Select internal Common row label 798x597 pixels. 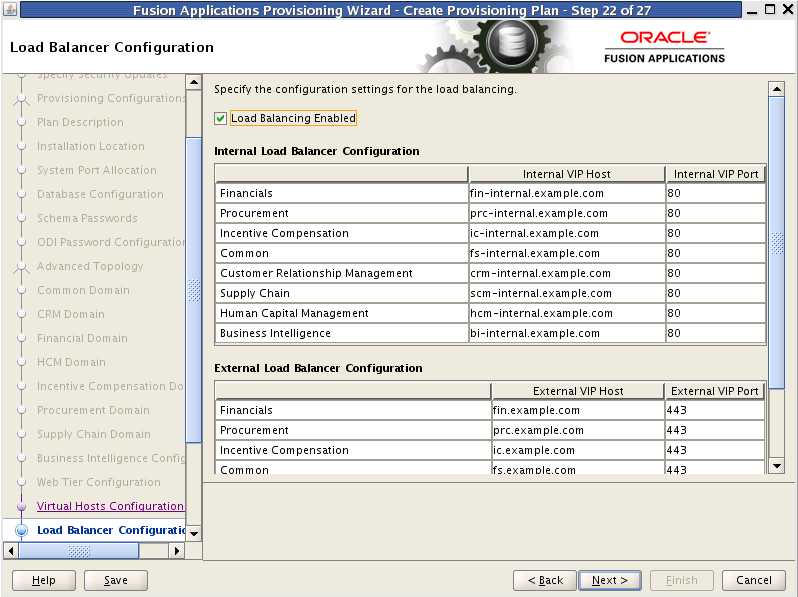tap(244, 253)
